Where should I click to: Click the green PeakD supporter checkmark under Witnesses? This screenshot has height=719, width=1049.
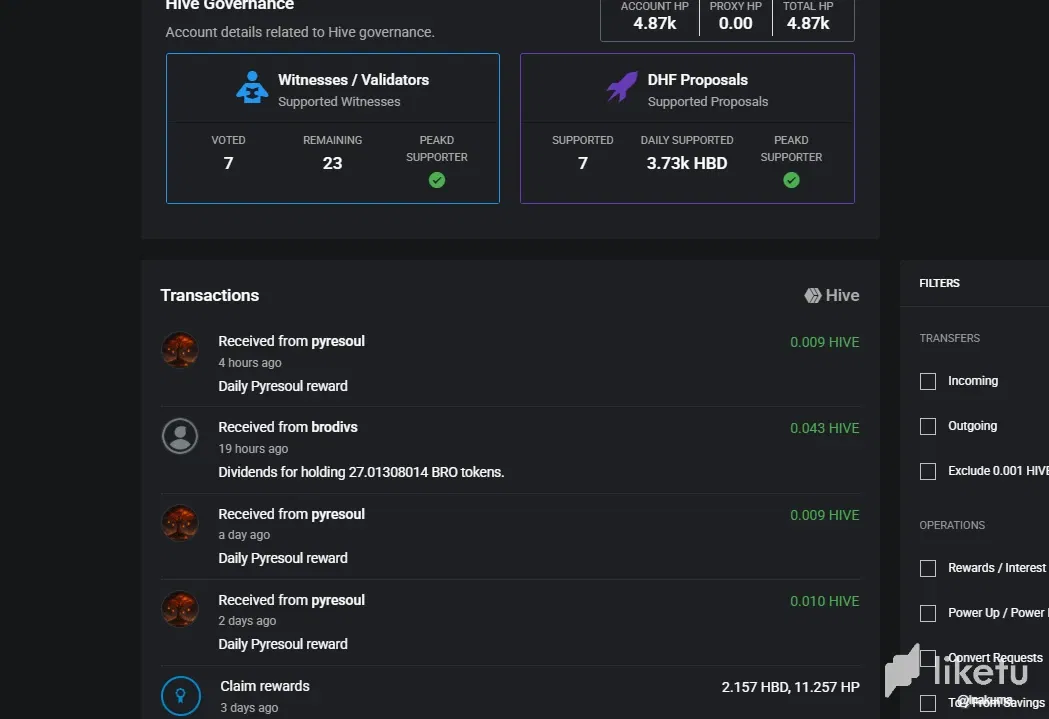437,180
